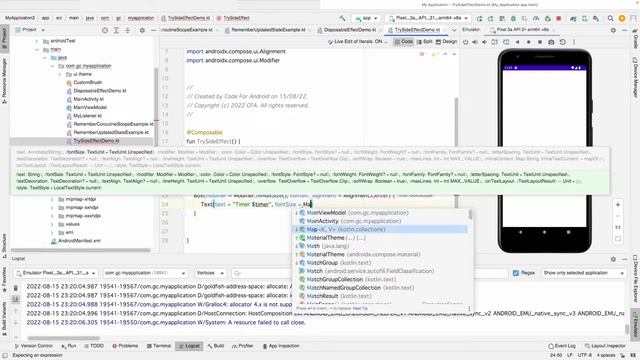640x360 pixels.
Task: Click emulator volume up icon
Action: click(x=475, y=42)
